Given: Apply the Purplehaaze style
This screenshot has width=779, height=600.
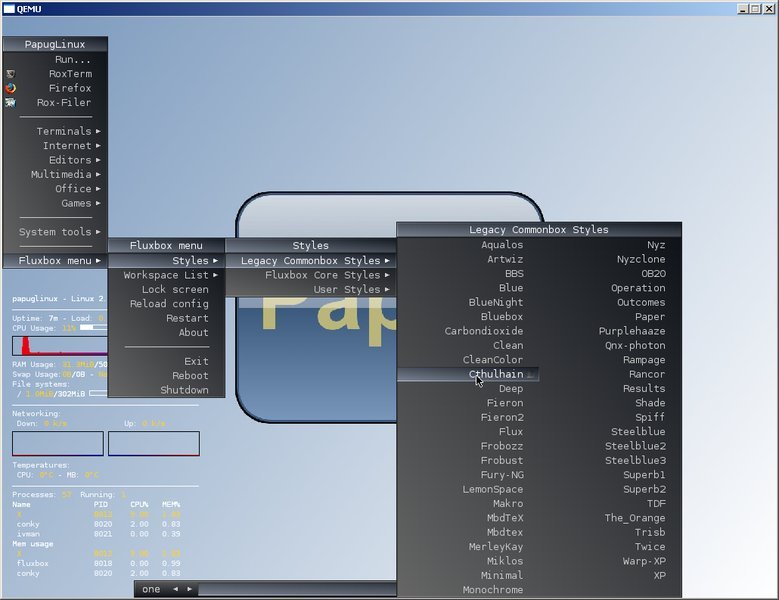Looking at the screenshot, I should pos(610,331).
